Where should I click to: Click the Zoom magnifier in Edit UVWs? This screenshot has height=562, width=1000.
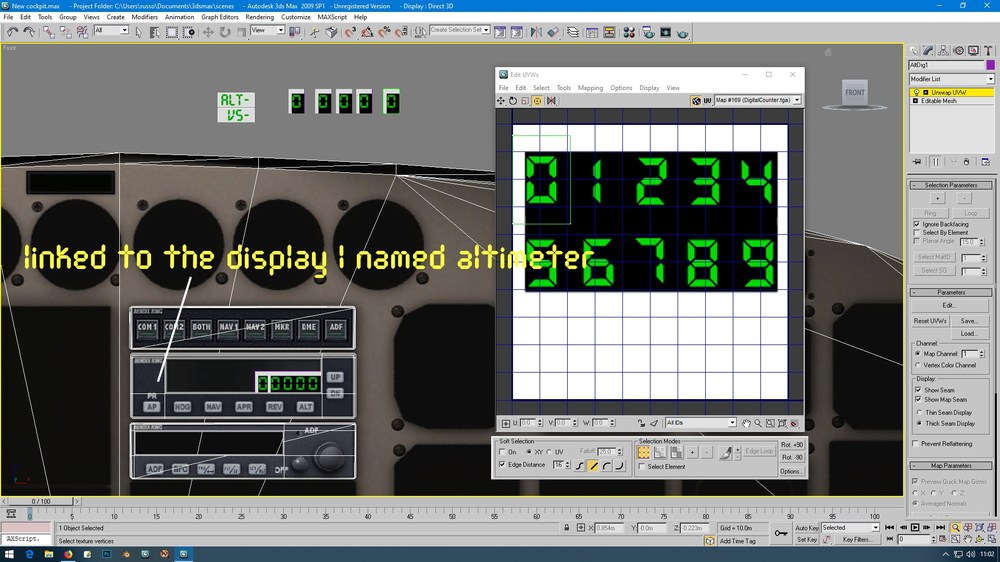click(758, 423)
